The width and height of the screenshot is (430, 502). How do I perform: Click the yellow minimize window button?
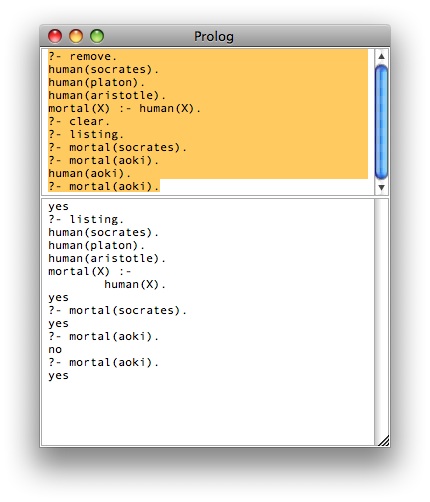[76, 36]
